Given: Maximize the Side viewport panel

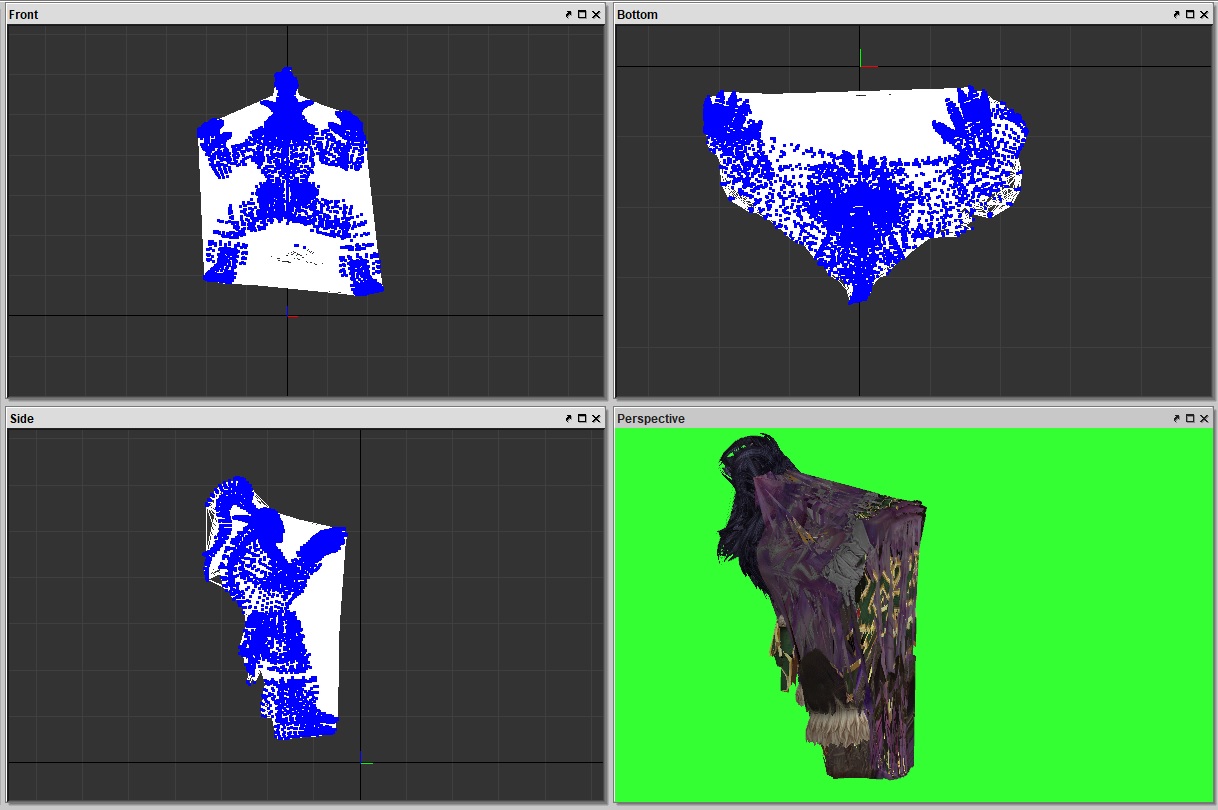Looking at the screenshot, I should point(582,419).
